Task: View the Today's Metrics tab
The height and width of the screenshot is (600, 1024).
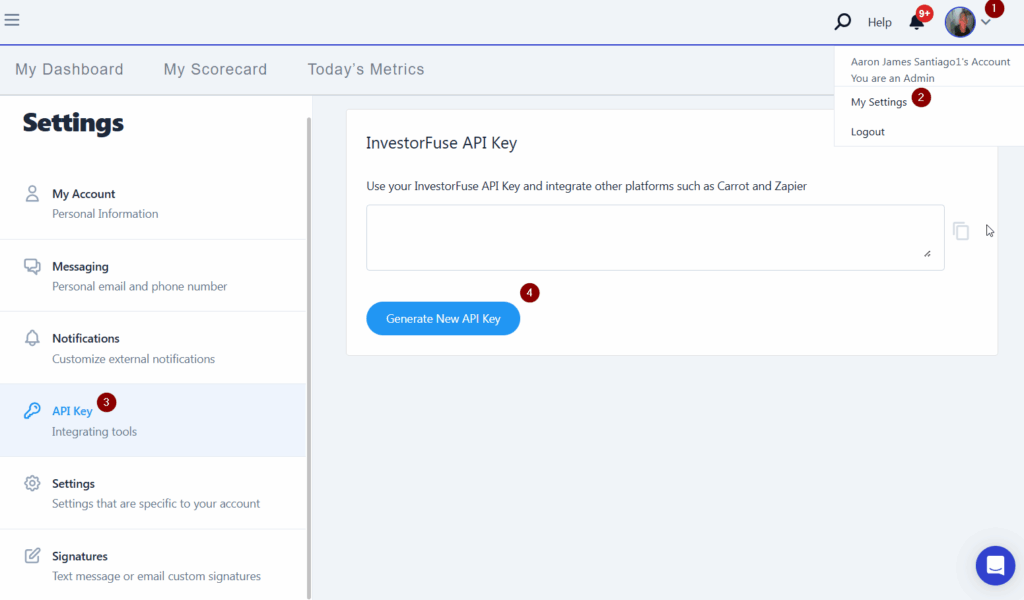Action: 365,69
